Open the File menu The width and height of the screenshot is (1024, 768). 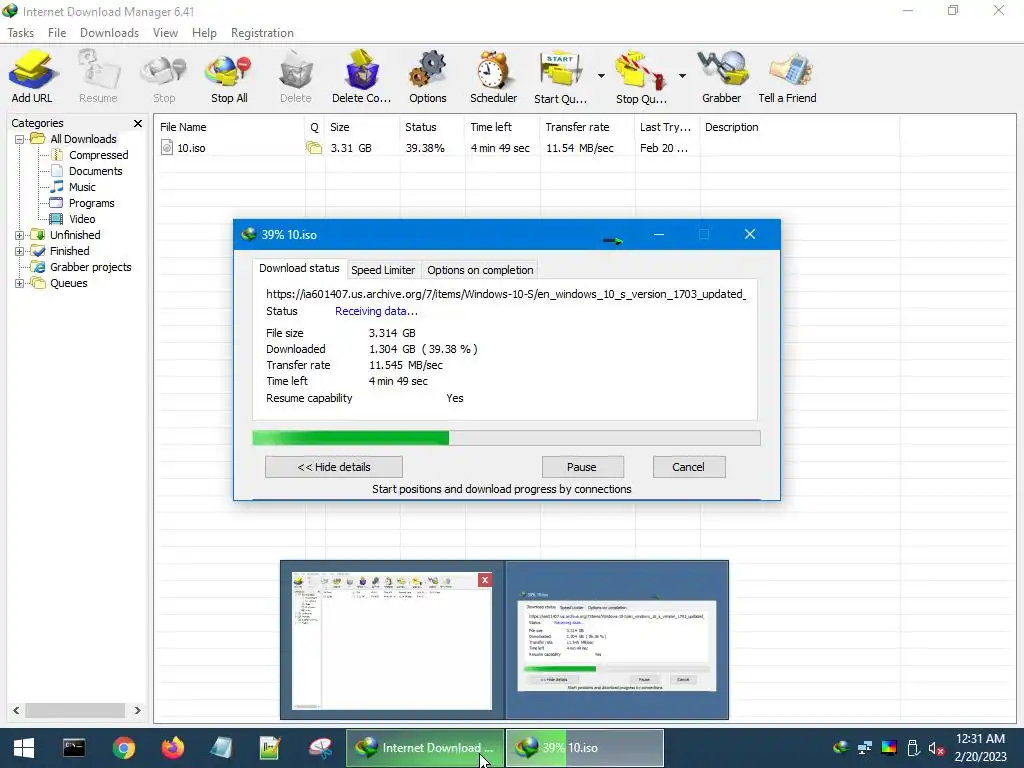(x=57, y=33)
